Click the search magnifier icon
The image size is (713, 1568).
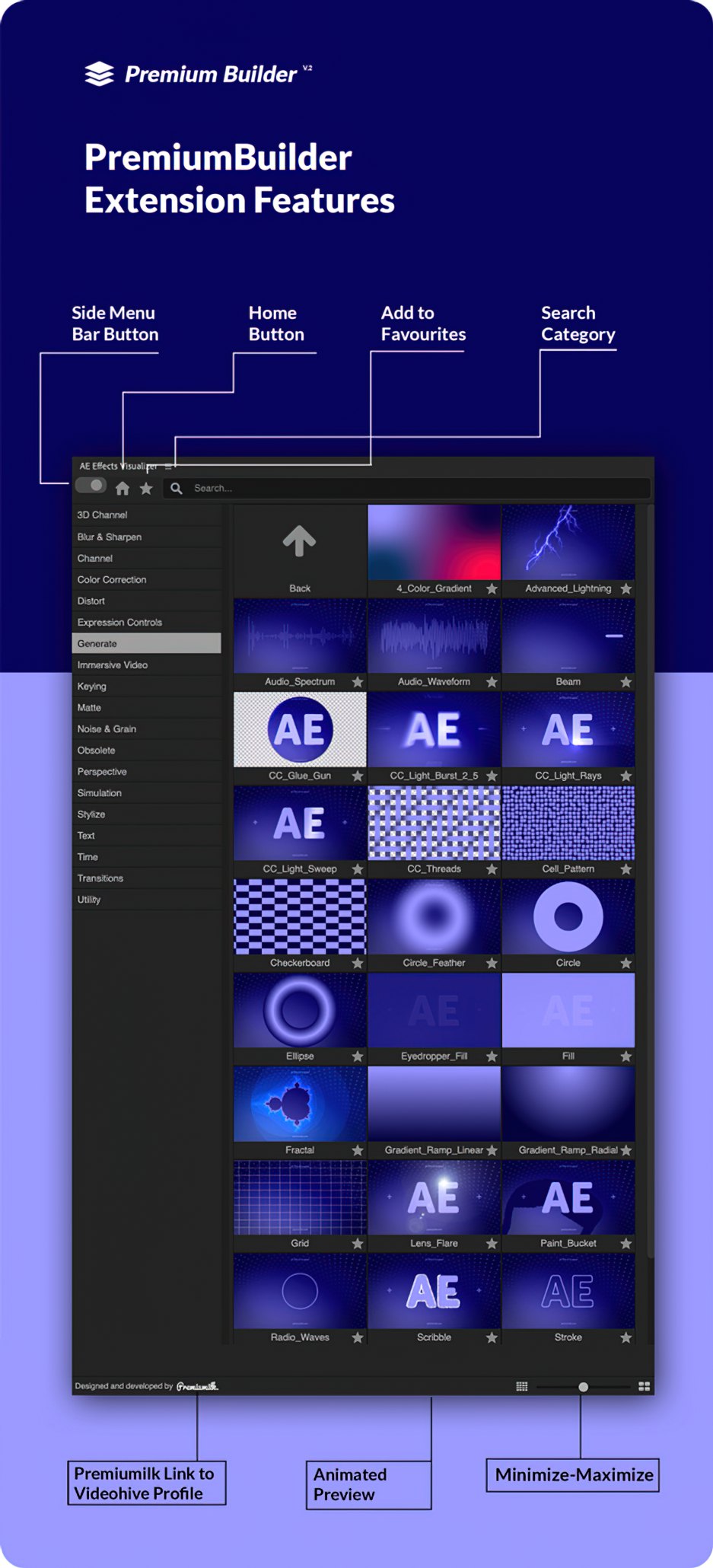pyautogui.click(x=177, y=488)
